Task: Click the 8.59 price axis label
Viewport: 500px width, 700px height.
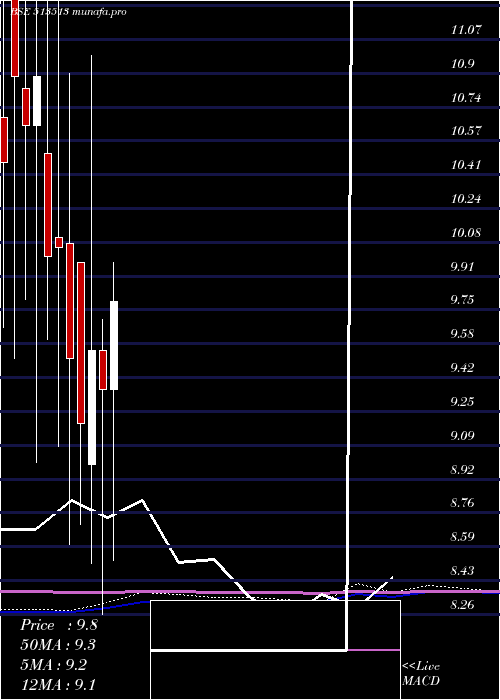Action: tap(463, 537)
